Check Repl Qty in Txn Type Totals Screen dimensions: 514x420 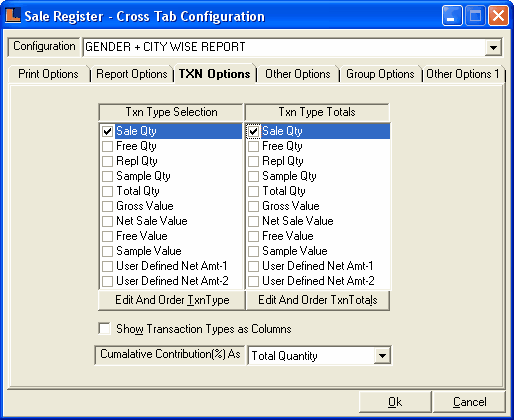click(253, 161)
